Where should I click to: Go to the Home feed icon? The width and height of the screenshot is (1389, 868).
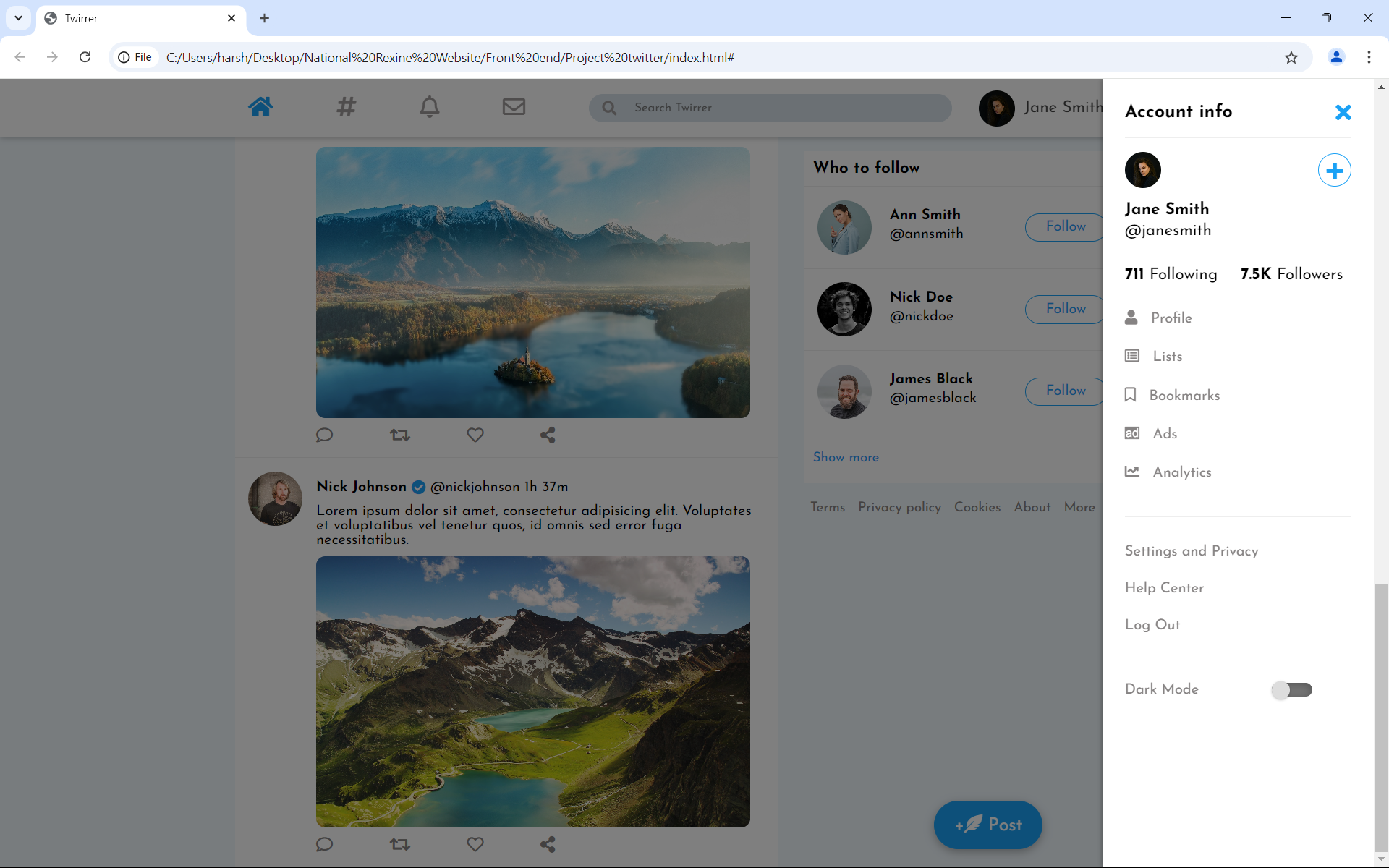(x=260, y=107)
